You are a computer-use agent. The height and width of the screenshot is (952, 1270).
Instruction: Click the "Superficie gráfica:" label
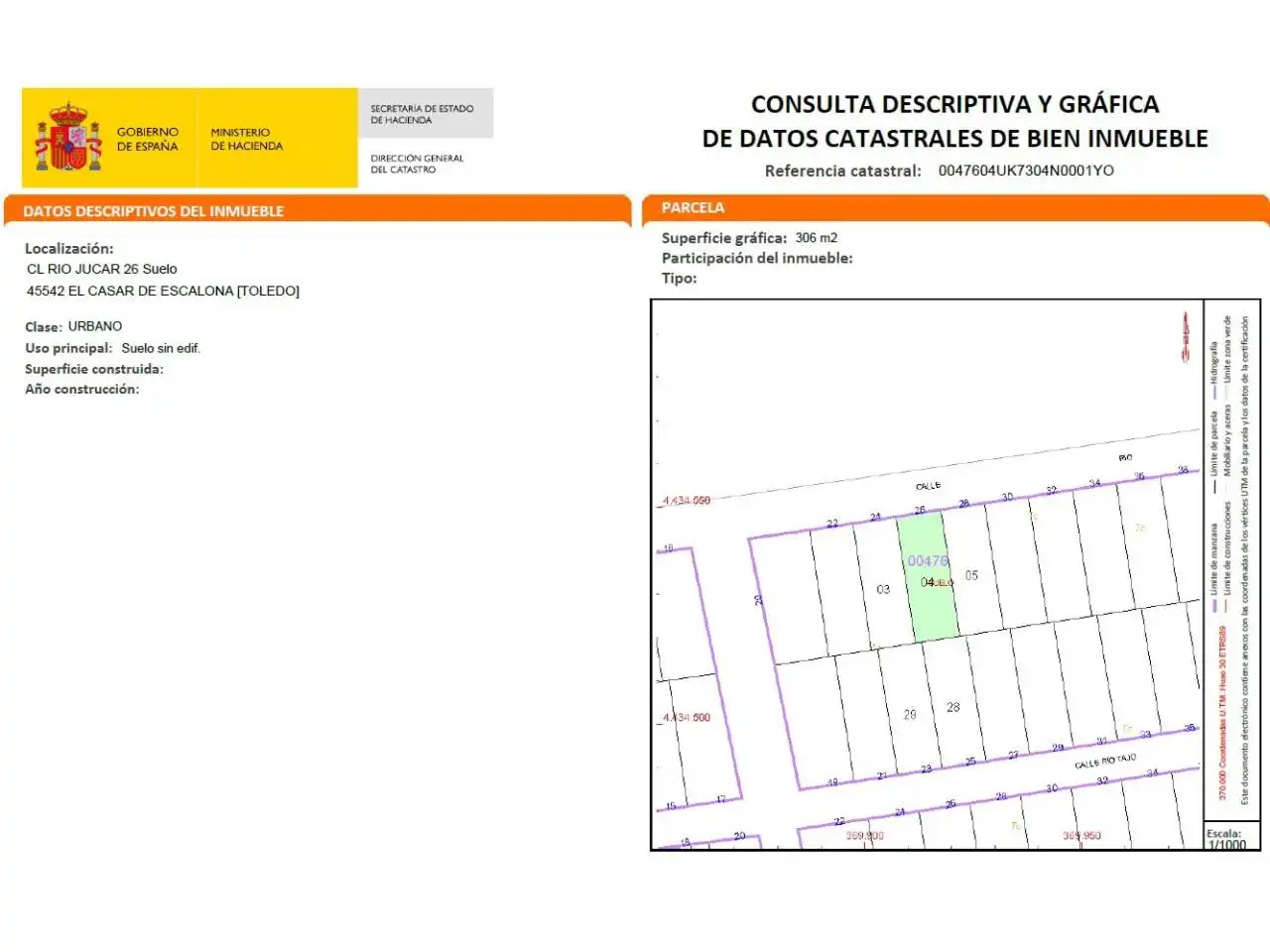[724, 238]
